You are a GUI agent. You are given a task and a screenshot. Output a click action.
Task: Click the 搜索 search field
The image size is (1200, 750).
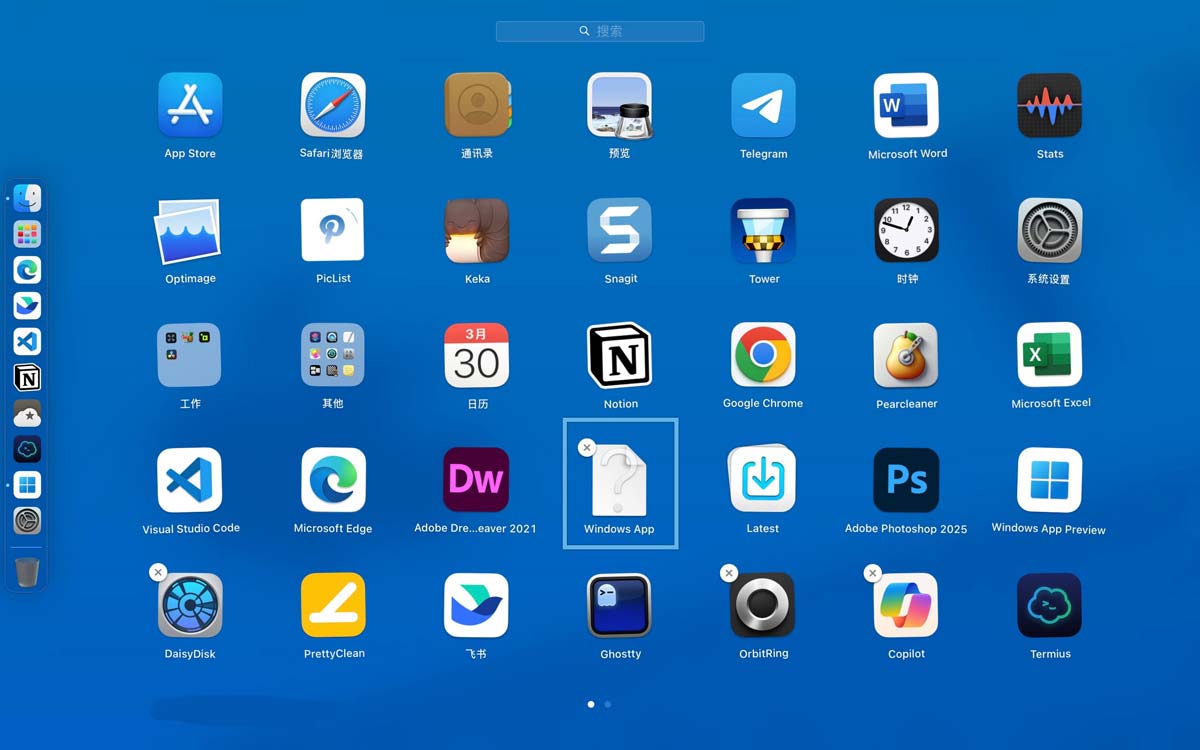[600, 31]
